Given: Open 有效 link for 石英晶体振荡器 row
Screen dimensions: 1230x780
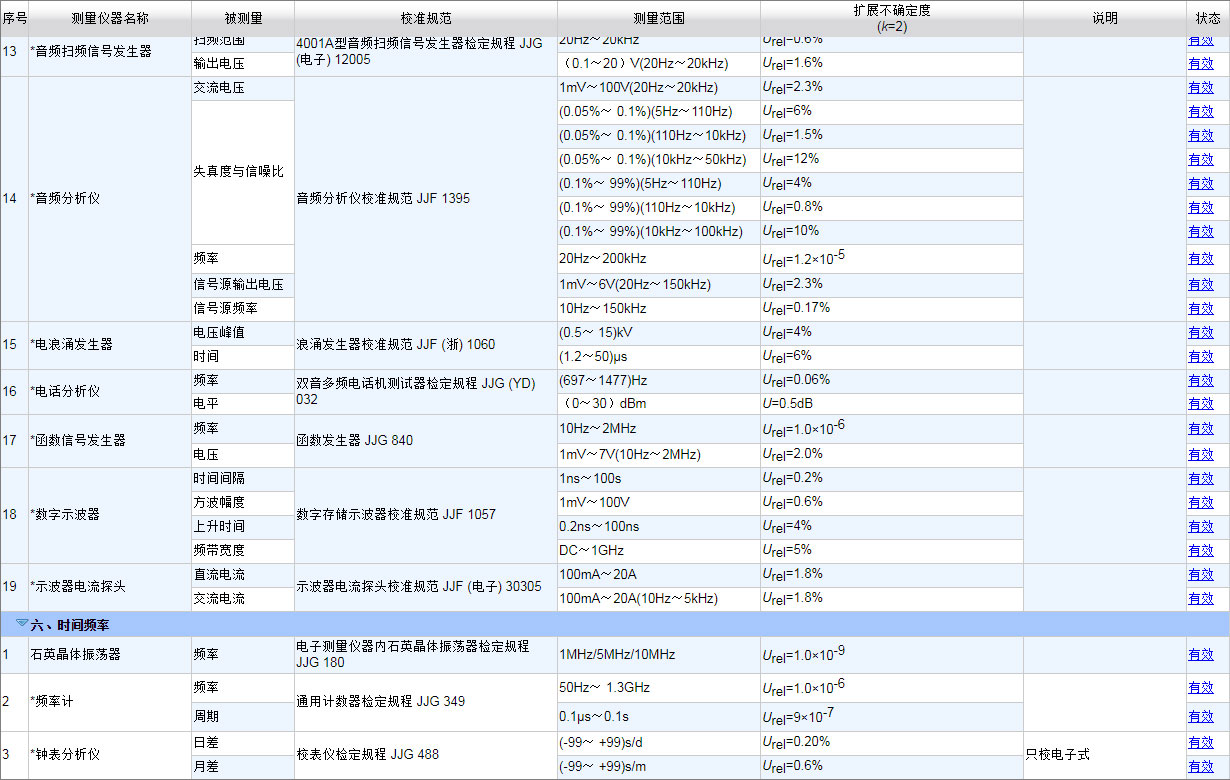Looking at the screenshot, I should coord(1200,655).
